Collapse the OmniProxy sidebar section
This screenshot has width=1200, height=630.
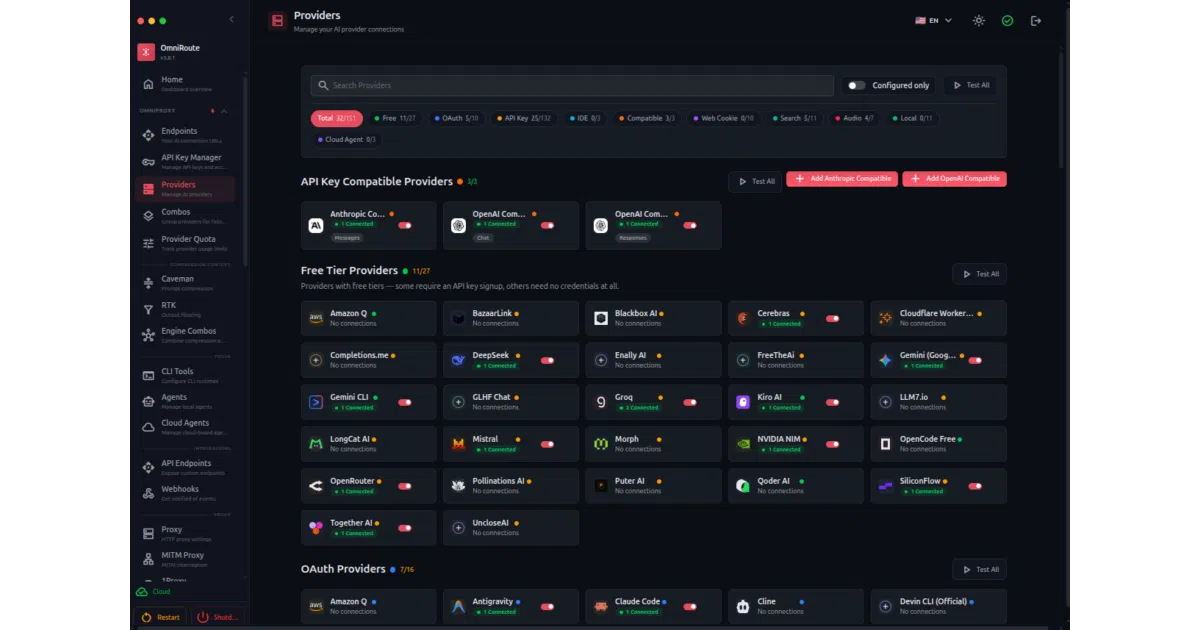(224, 110)
